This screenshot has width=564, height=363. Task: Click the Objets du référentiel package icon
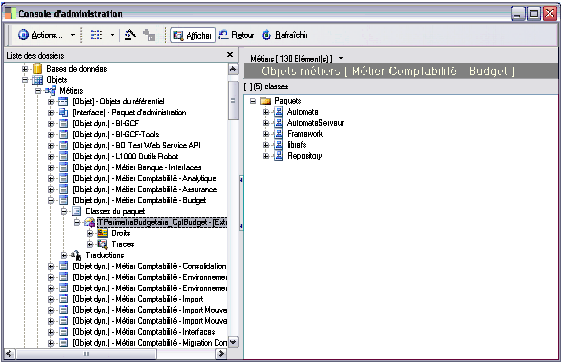point(63,101)
